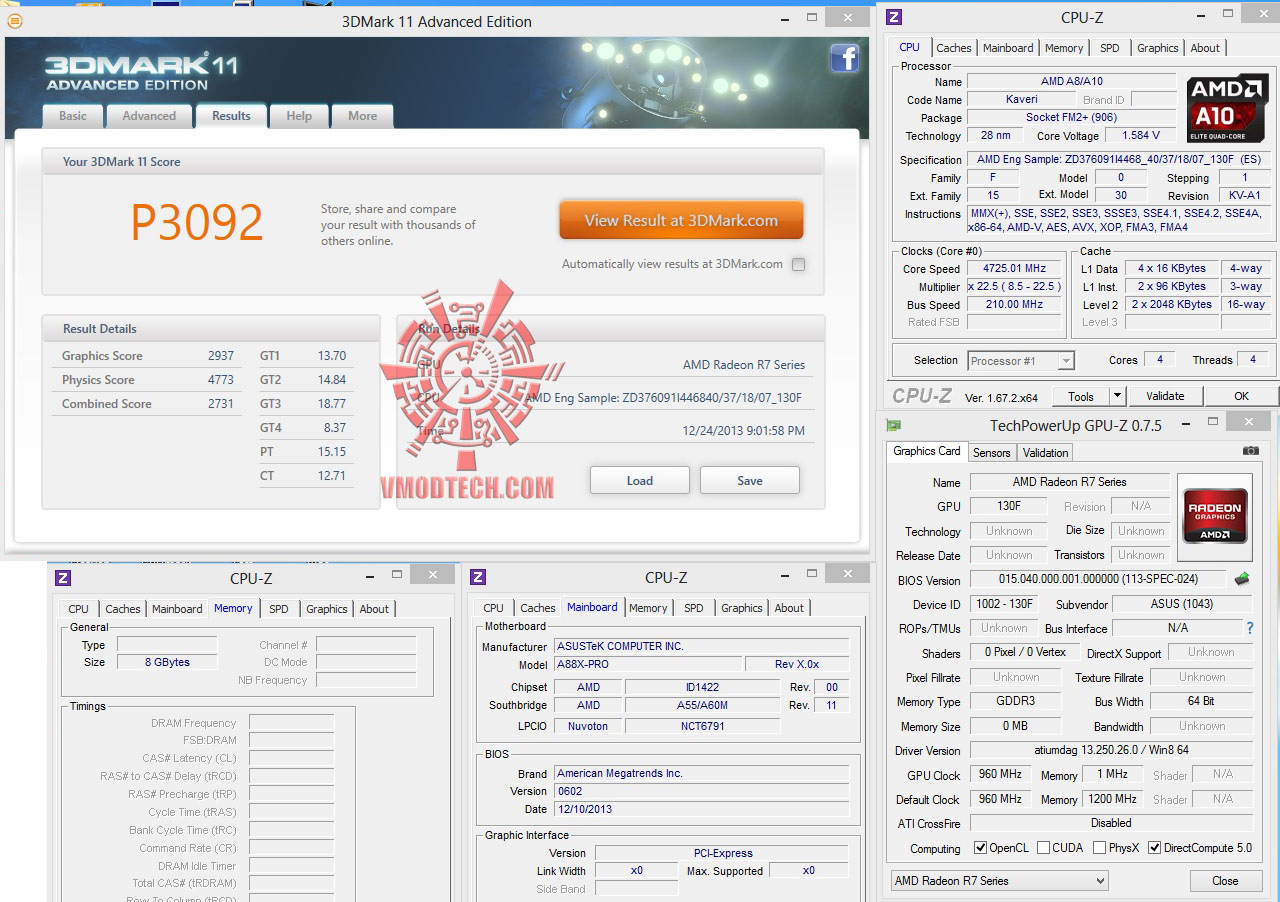
Task: Click the GT4 value 8.37
Action: pos(334,428)
